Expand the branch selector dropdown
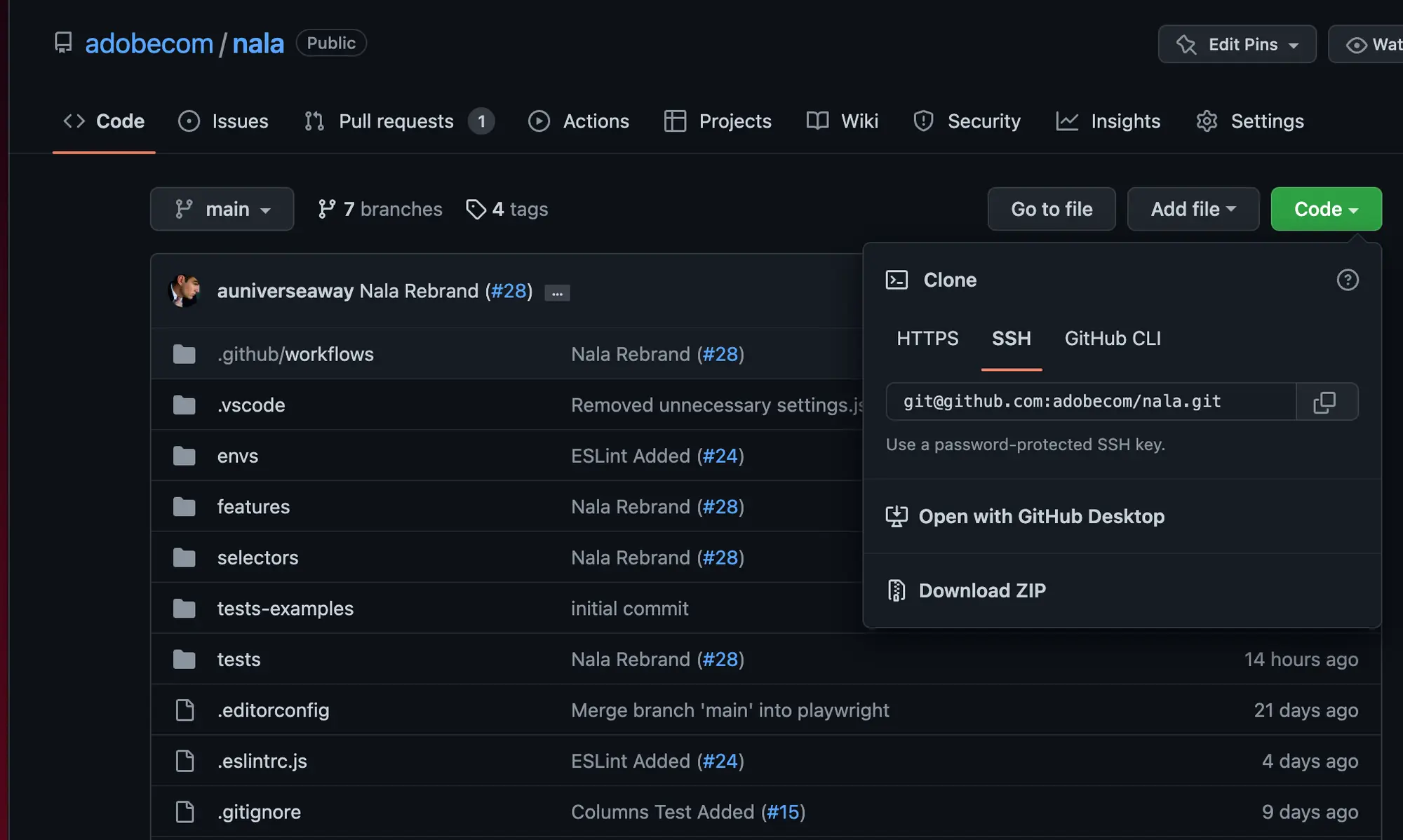Image resolution: width=1403 pixels, height=840 pixels. (x=221, y=208)
